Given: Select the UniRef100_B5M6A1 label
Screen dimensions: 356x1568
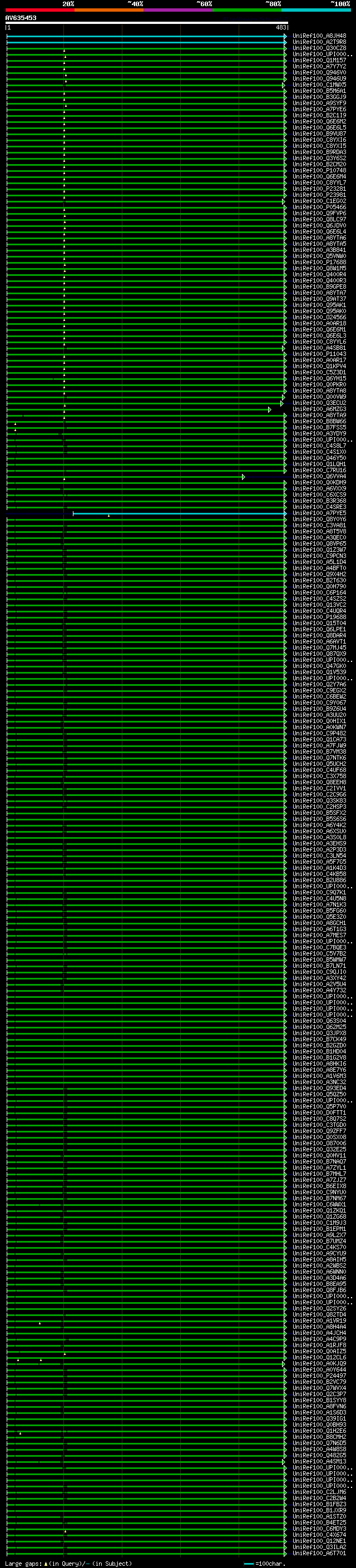Looking at the screenshot, I should (x=319, y=91).
